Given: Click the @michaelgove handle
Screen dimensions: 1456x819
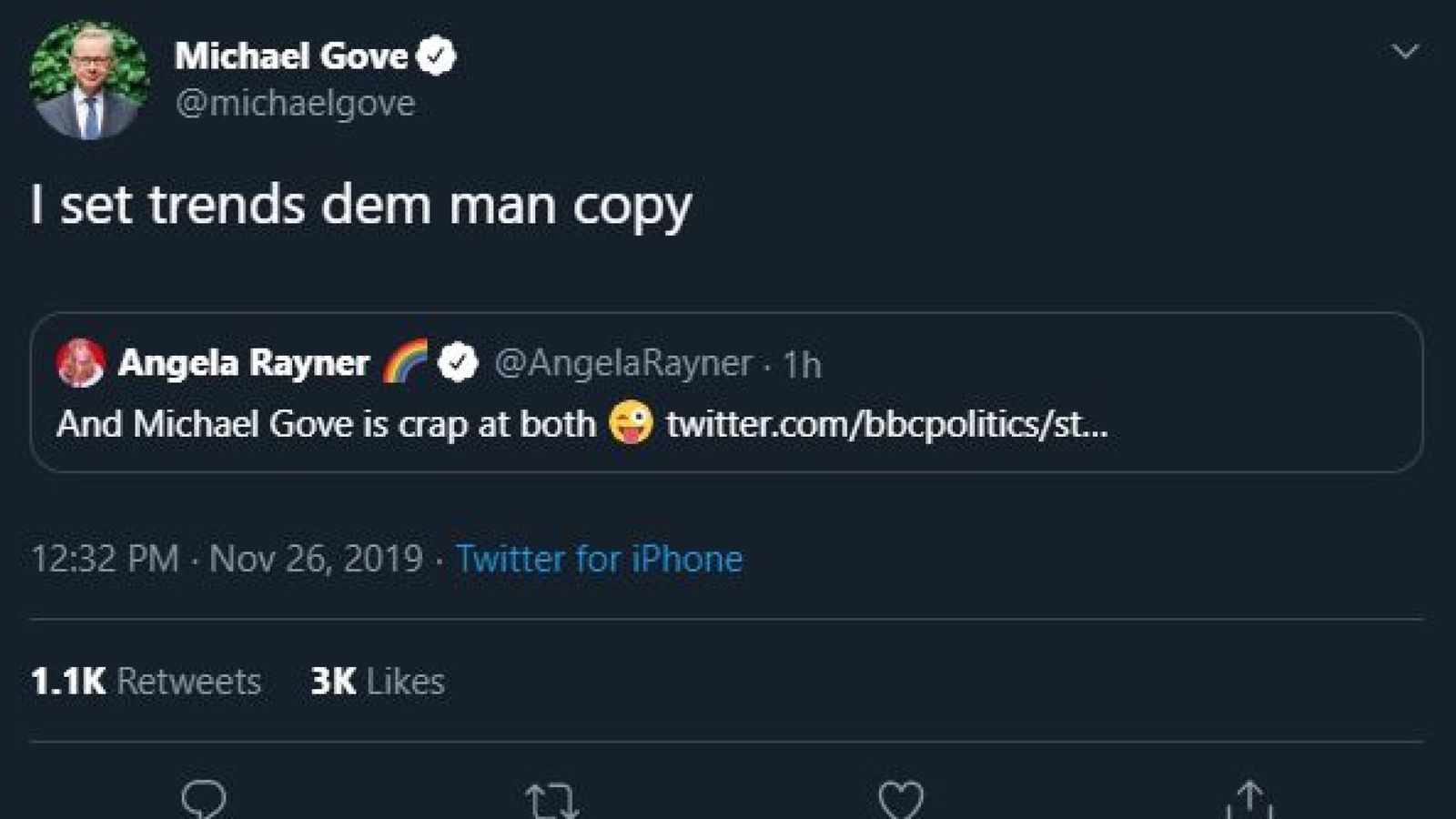Looking at the screenshot, I should pos(295,103).
